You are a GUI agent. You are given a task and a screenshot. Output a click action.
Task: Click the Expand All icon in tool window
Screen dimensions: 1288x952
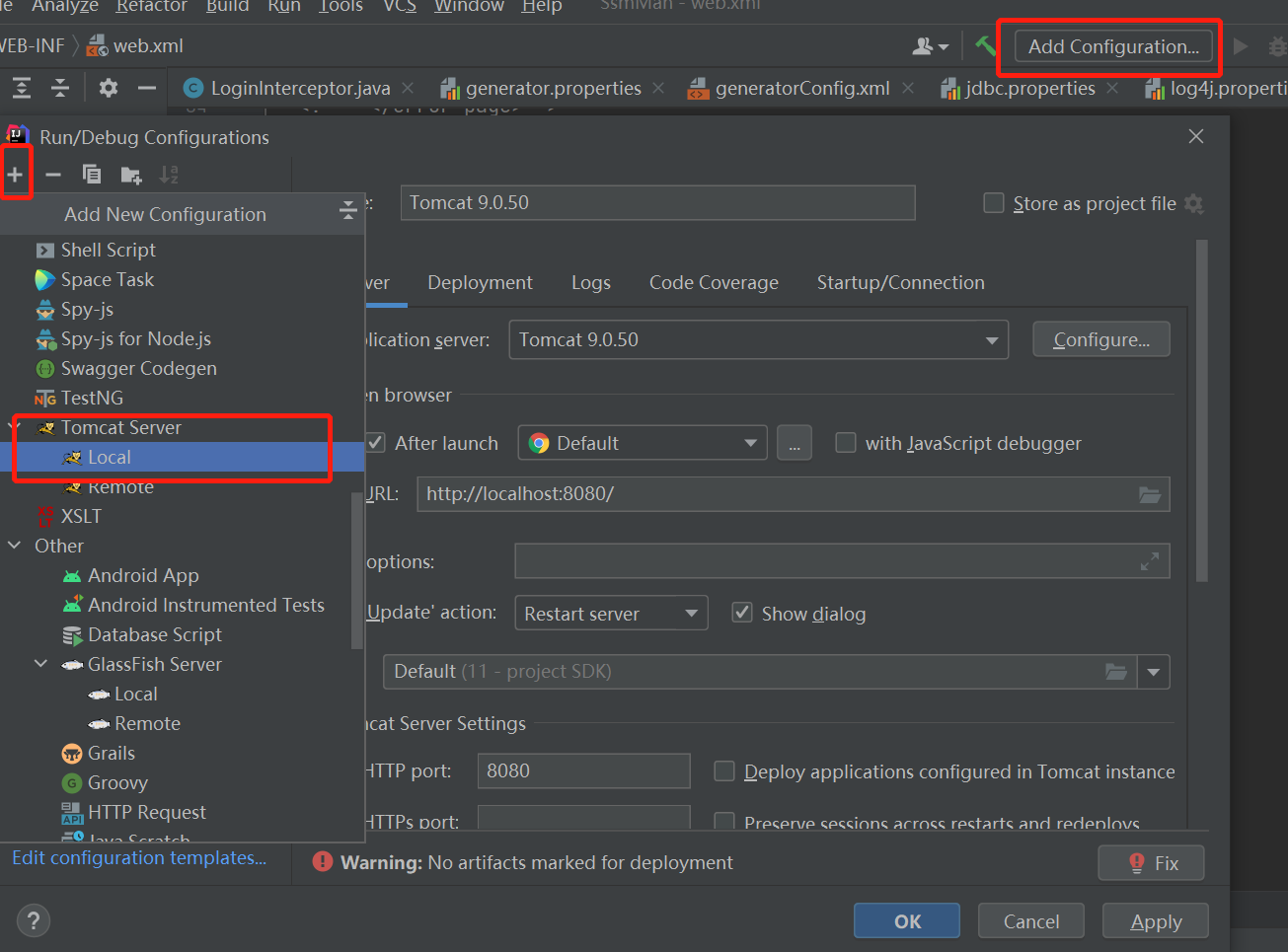coord(21,88)
